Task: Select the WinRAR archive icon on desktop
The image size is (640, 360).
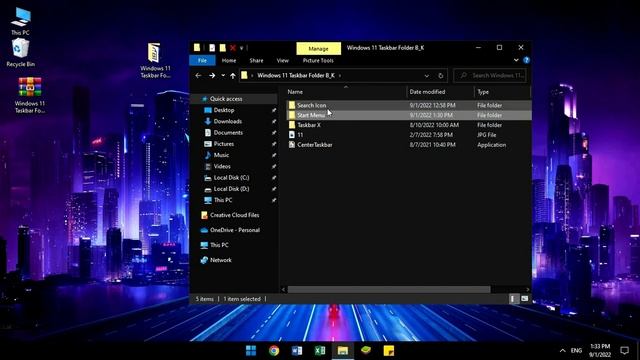Action: 30,95
